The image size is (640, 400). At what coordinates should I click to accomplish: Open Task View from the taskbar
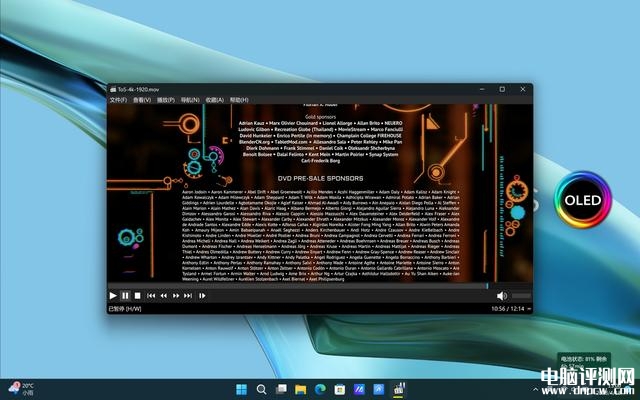point(281,389)
